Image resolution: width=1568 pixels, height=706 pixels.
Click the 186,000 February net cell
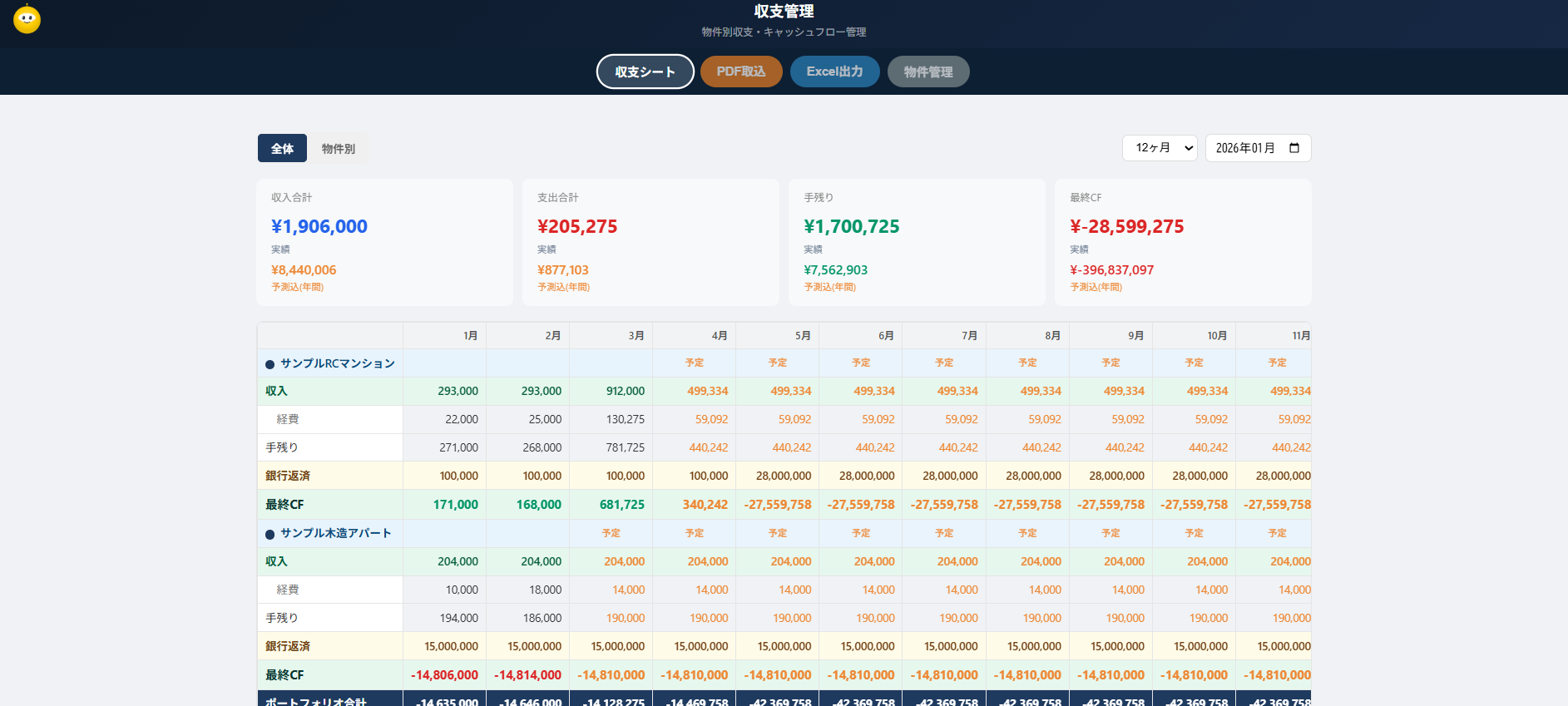click(528, 618)
